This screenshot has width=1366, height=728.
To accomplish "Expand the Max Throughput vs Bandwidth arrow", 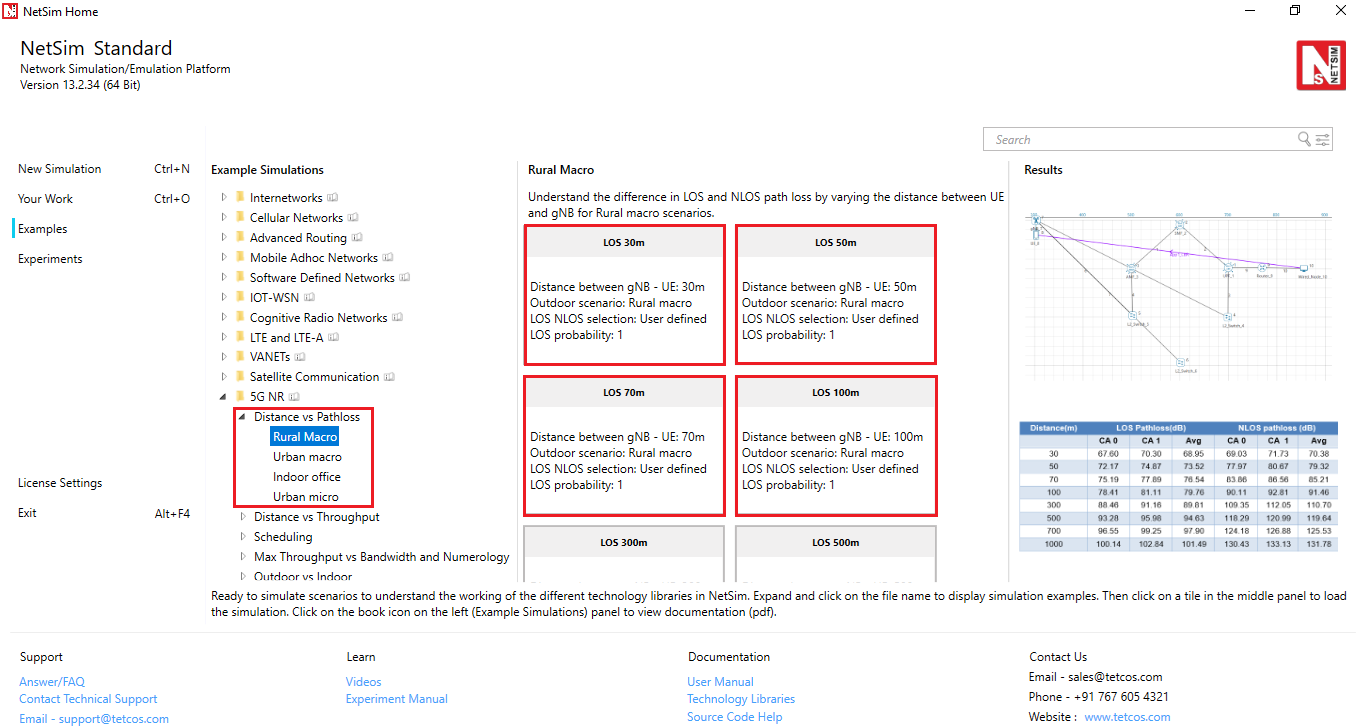I will click(x=243, y=557).
